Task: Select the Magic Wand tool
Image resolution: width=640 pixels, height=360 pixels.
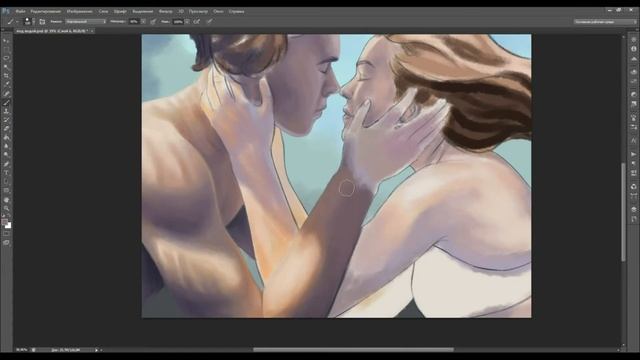Action: [6, 67]
